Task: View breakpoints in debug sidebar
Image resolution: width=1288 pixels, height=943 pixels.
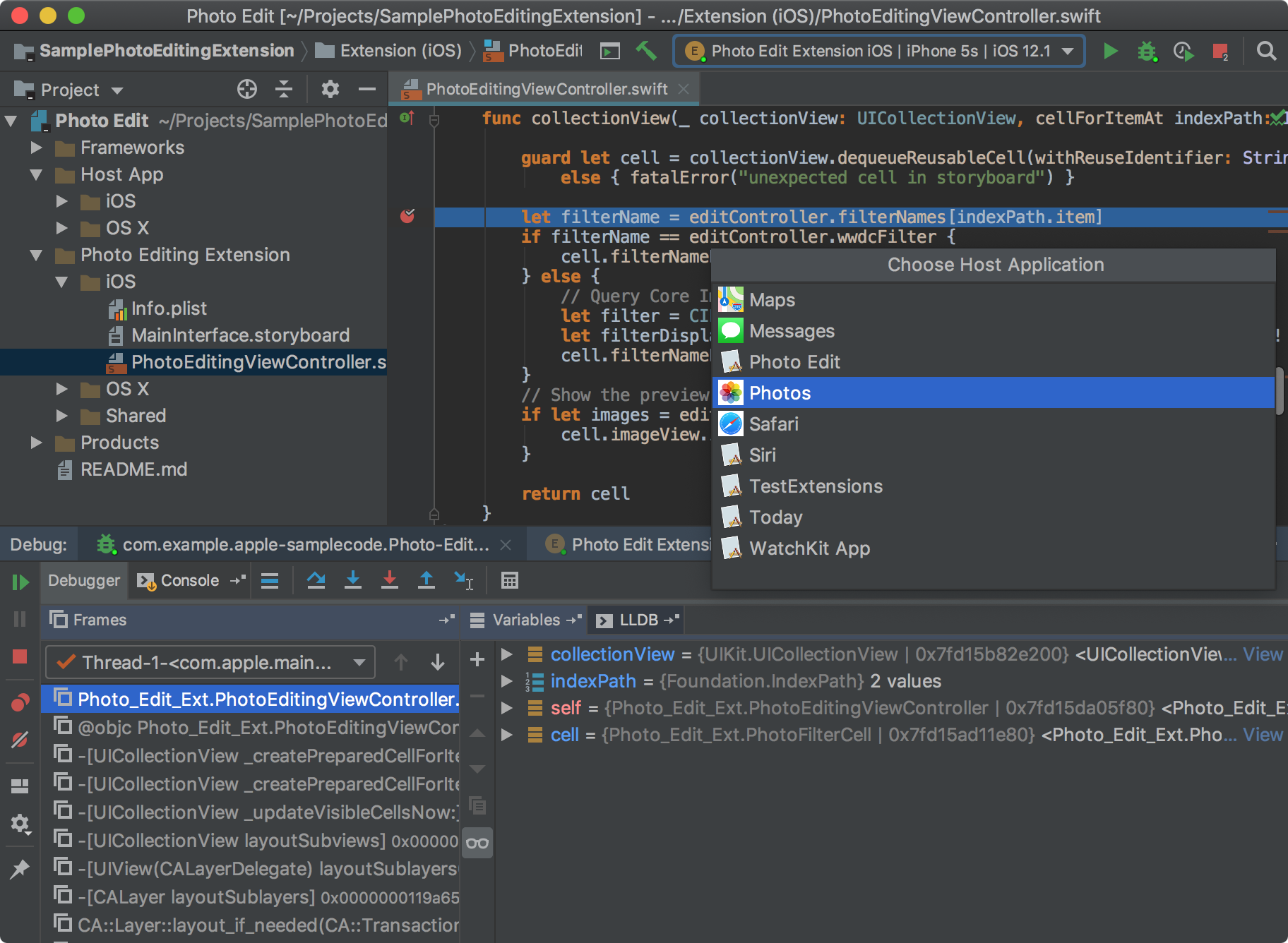Action: tap(20, 702)
